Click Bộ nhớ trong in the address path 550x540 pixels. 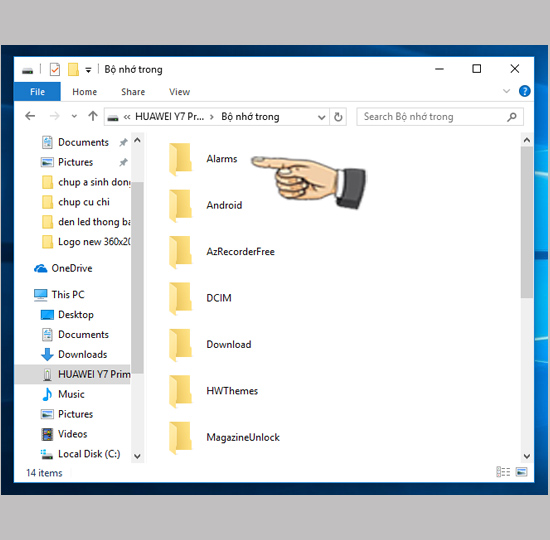[250, 116]
